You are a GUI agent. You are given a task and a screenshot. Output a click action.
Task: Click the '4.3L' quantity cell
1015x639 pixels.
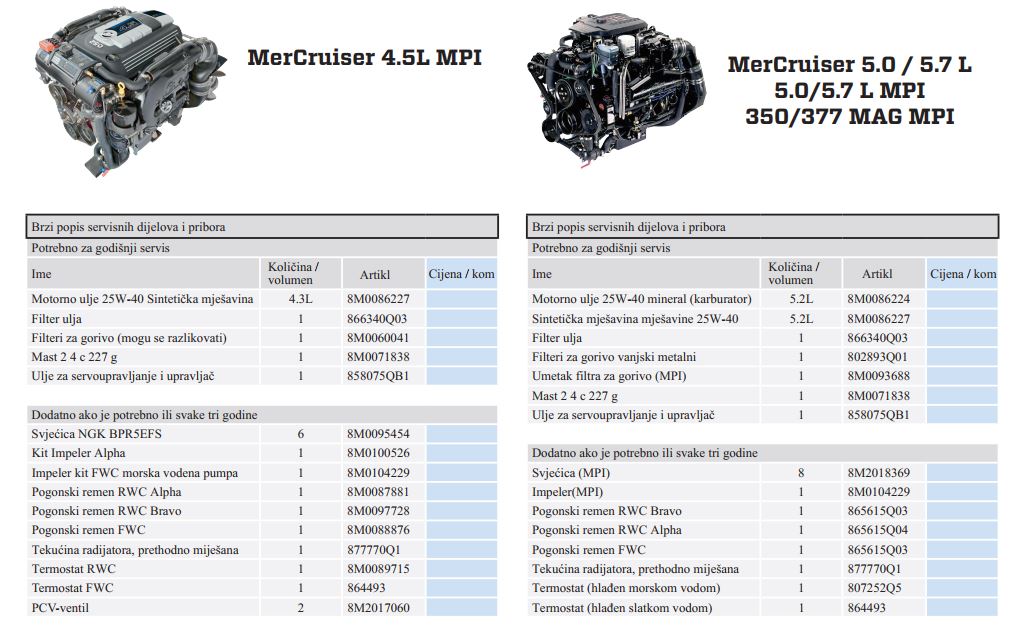click(x=300, y=299)
